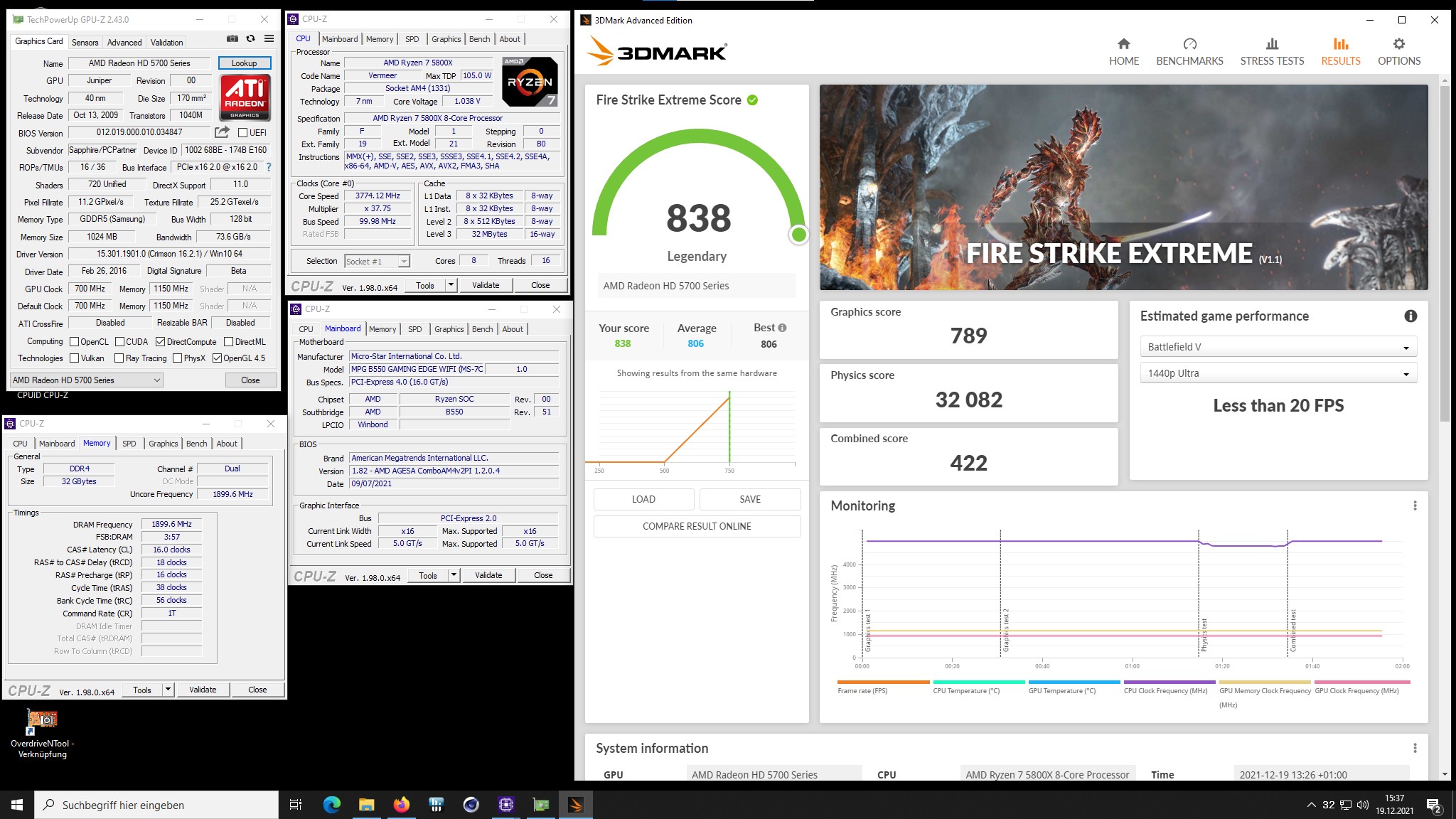Click the BIOS export share icon in GPU-Z

point(223,132)
